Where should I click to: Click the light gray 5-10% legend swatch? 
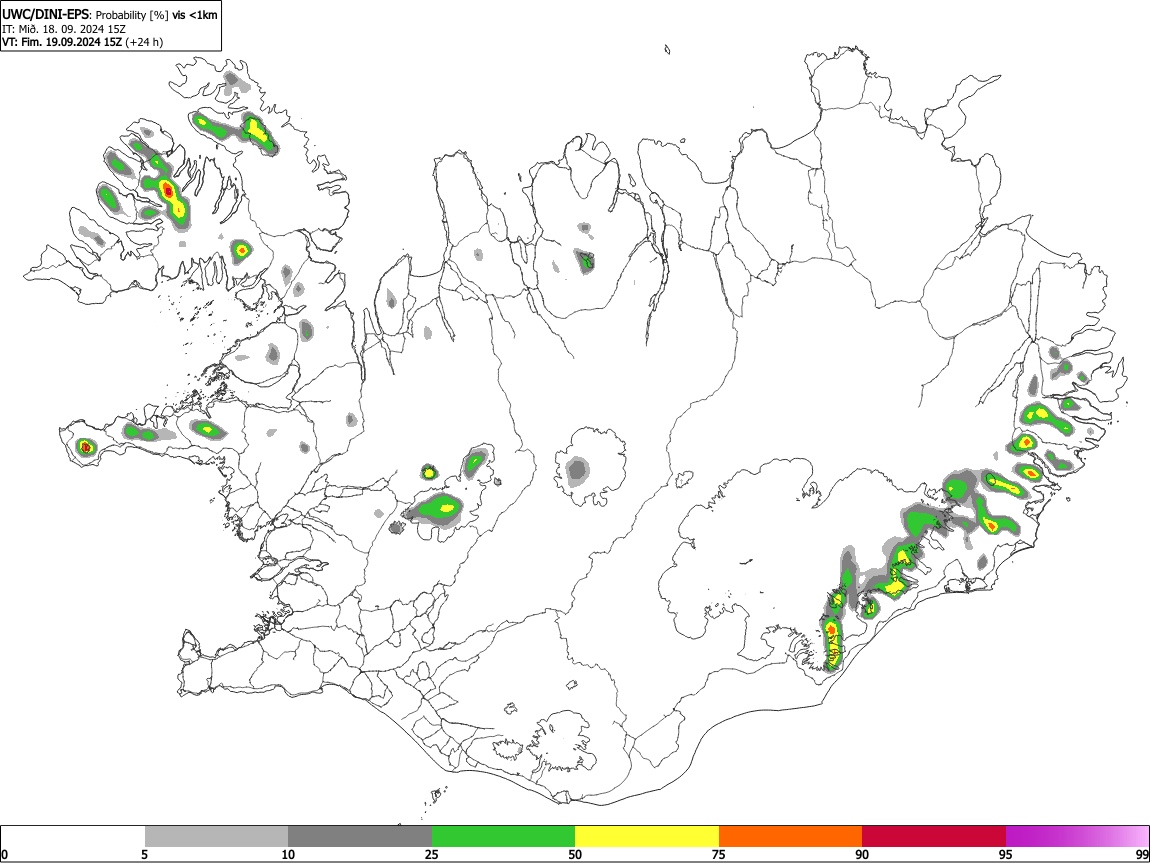coord(216,836)
